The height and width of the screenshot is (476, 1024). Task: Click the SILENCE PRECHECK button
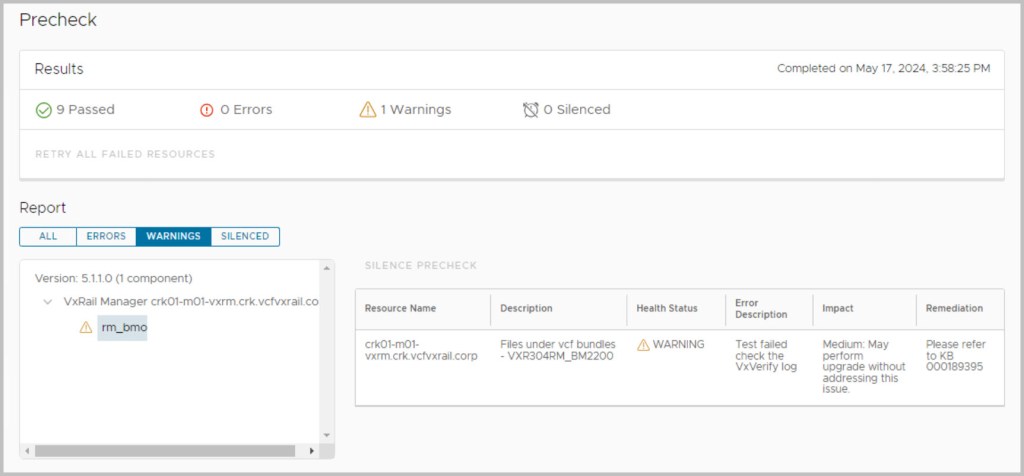(x=421, y=266)
